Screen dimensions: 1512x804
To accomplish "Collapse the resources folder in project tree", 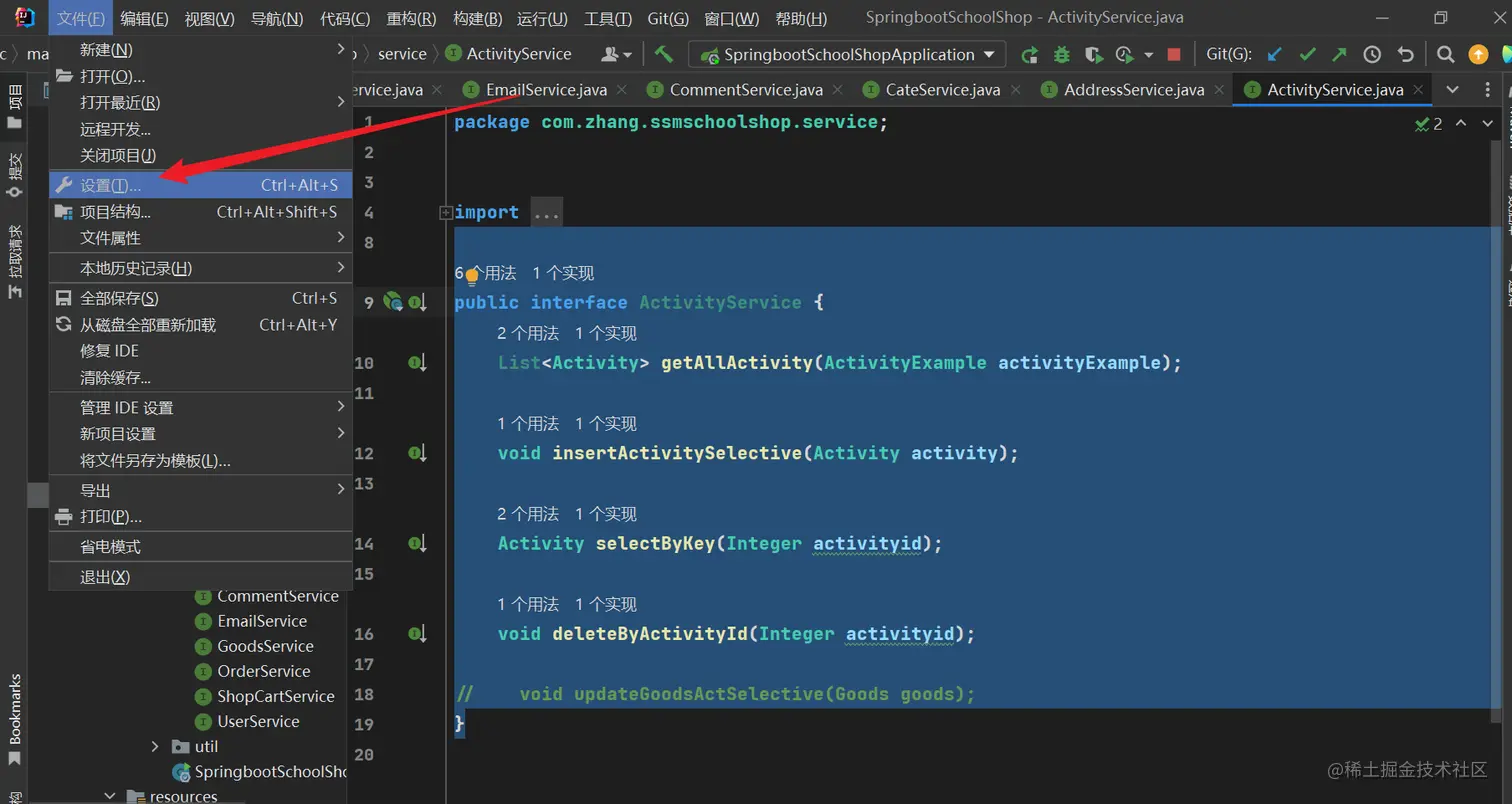I will tap(110, 796).
